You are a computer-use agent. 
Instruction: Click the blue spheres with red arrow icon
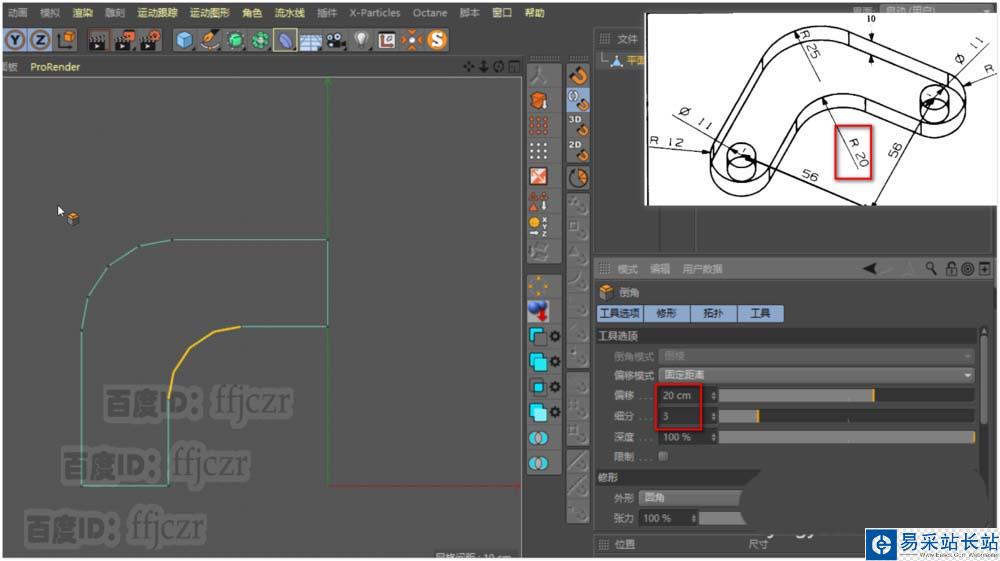[x=538, y=311]
